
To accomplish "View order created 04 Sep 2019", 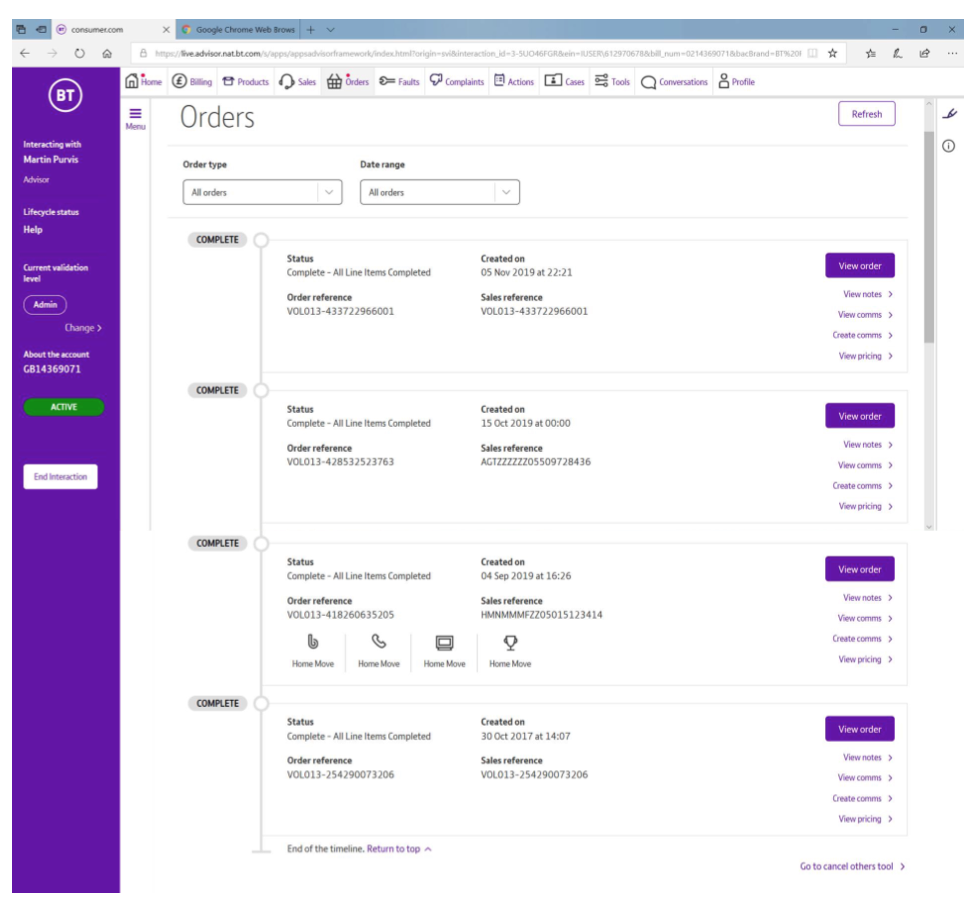I will pos(859,569).
